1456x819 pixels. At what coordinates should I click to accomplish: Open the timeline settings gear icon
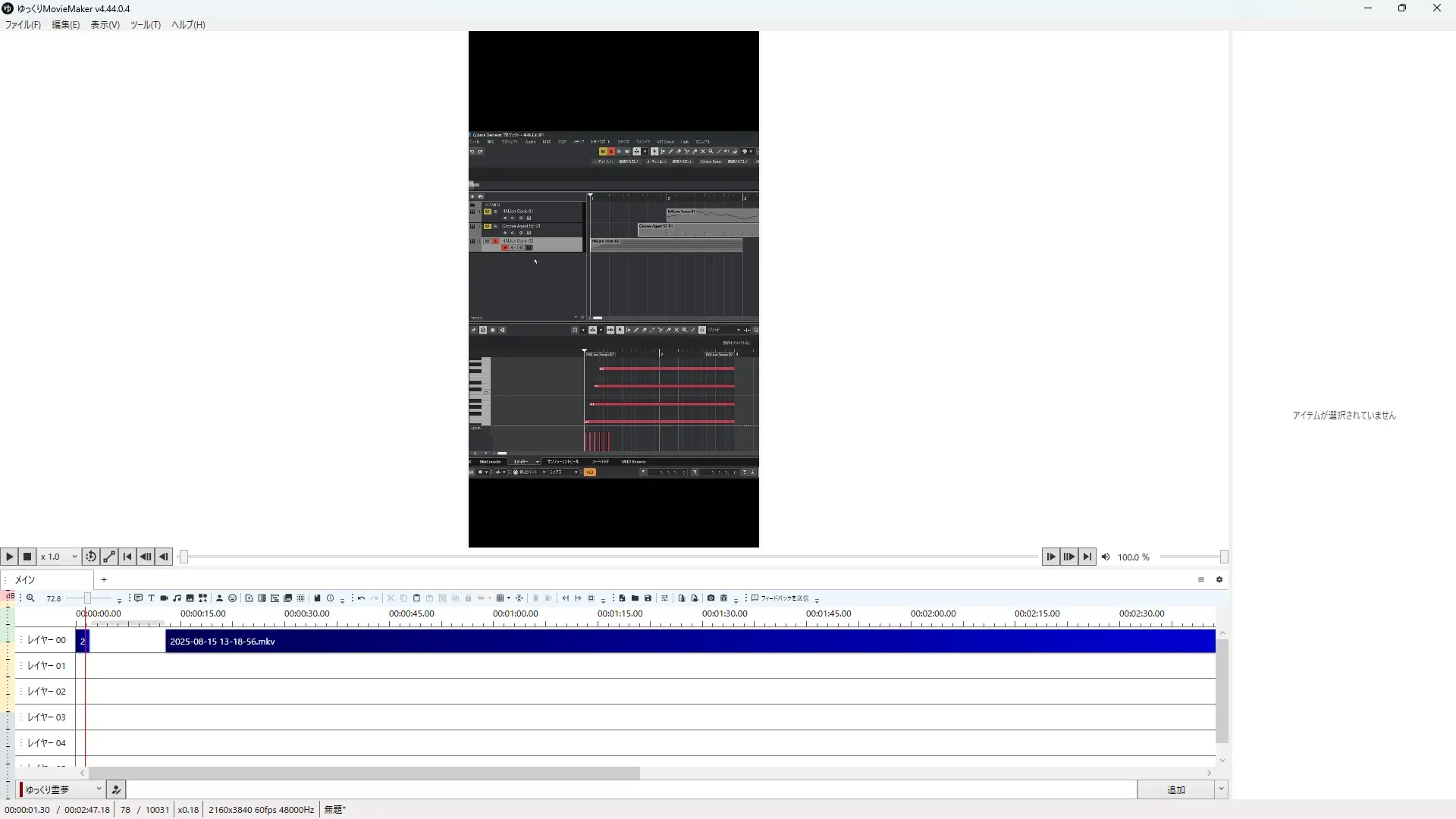pos(1219,579)
